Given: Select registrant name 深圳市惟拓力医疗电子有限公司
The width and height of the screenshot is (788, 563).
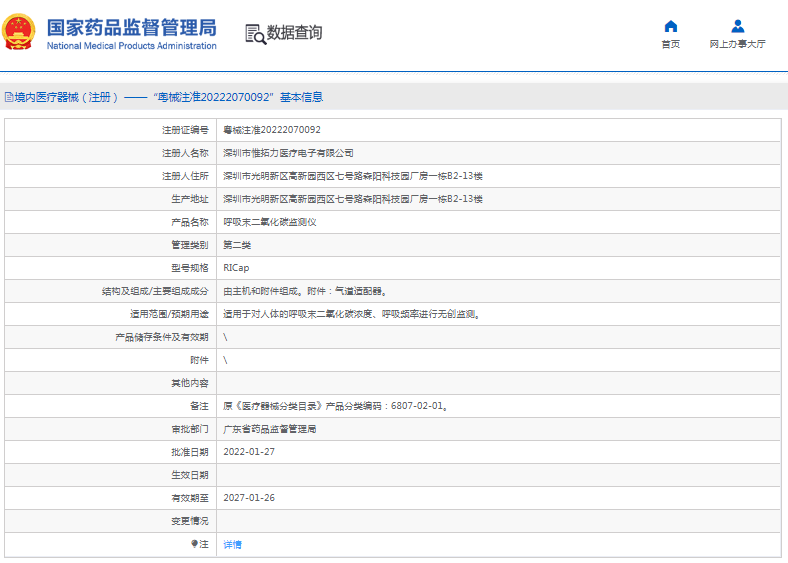Looking at the screenshot, I should click(x=288, y=153).
